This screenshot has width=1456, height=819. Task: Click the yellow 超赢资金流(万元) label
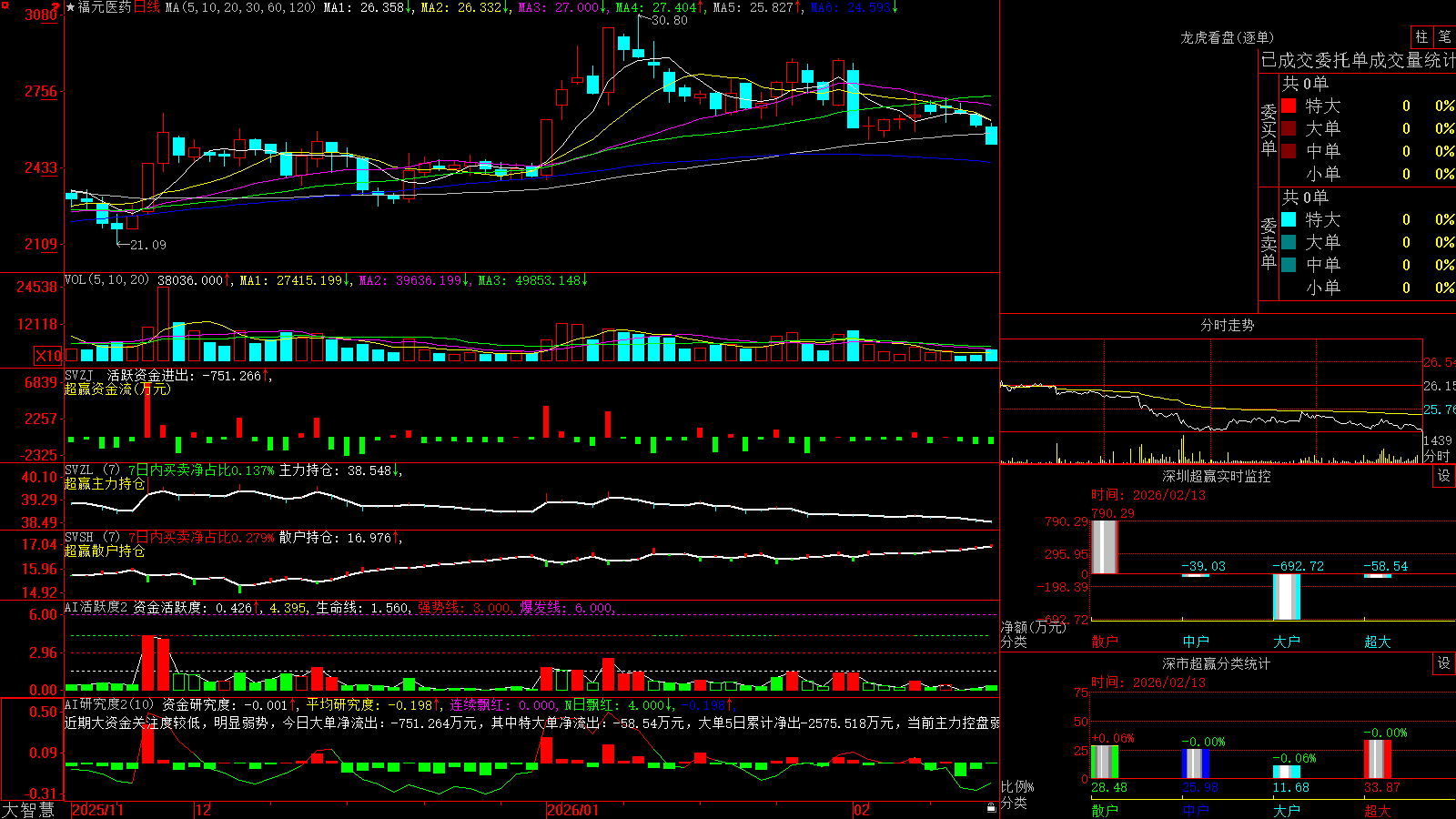117,389
